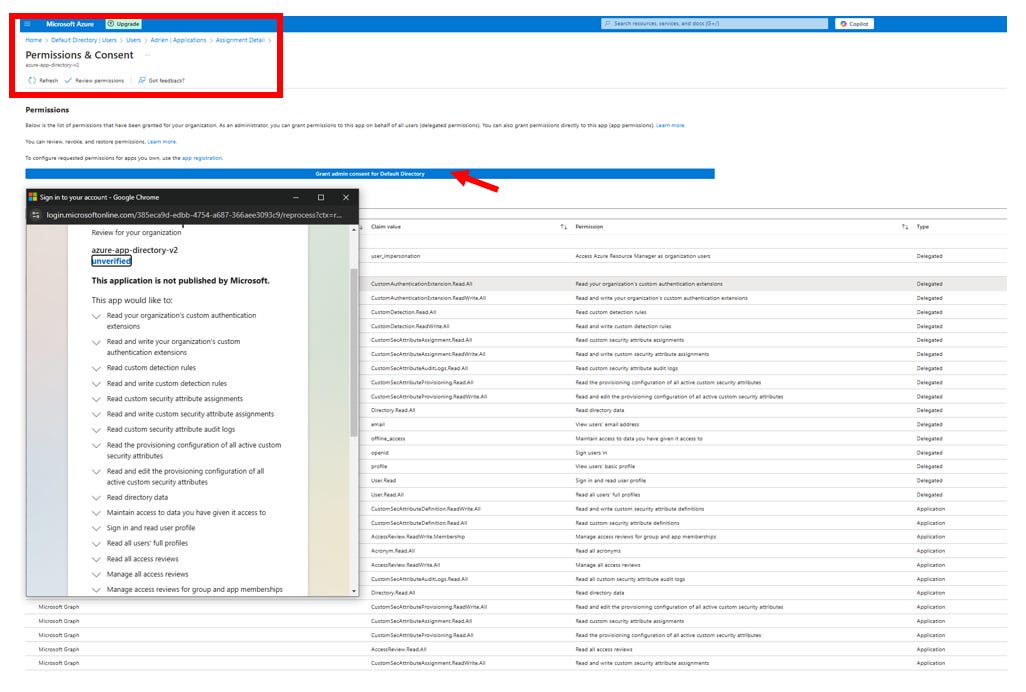
Task: Expand 'Read all access reviews' permission
Action: tap(96, 559)
